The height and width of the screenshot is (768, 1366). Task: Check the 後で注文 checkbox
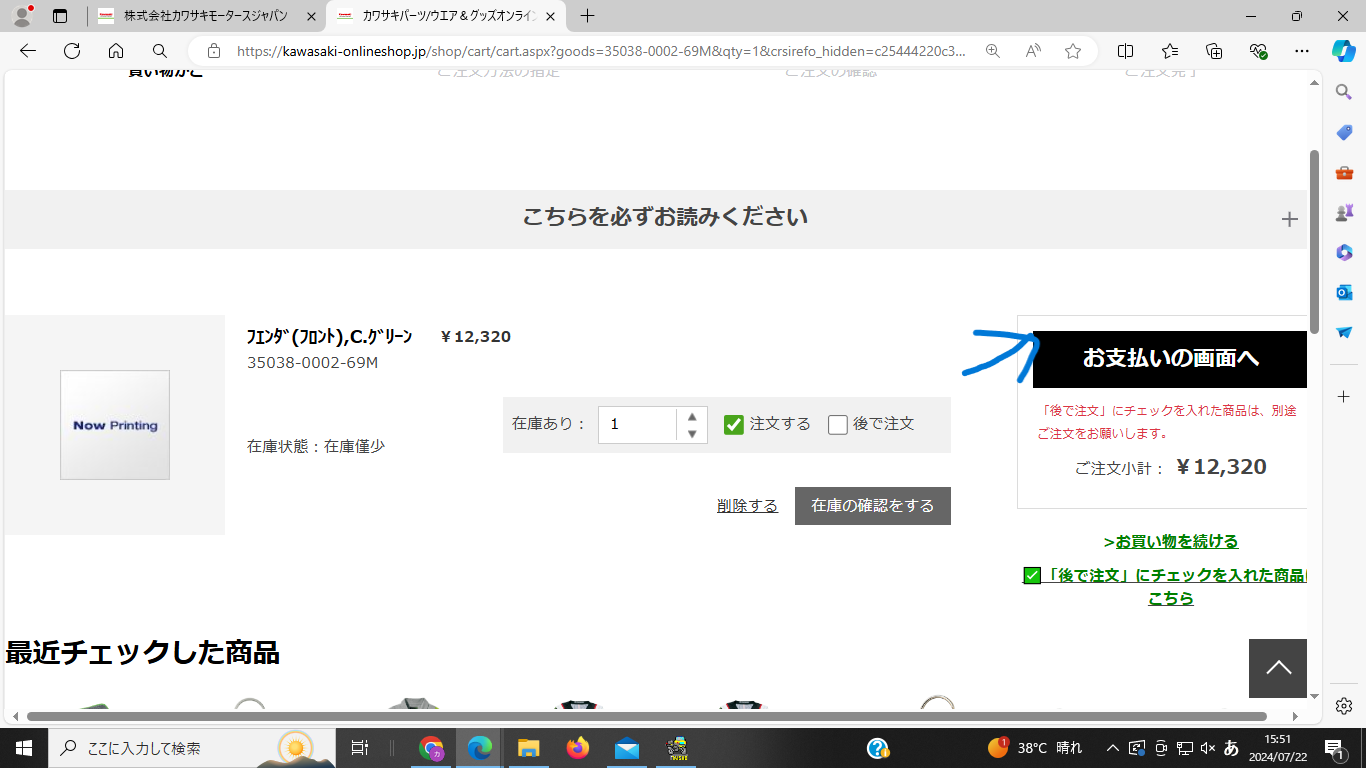click(x=838, y=425)
